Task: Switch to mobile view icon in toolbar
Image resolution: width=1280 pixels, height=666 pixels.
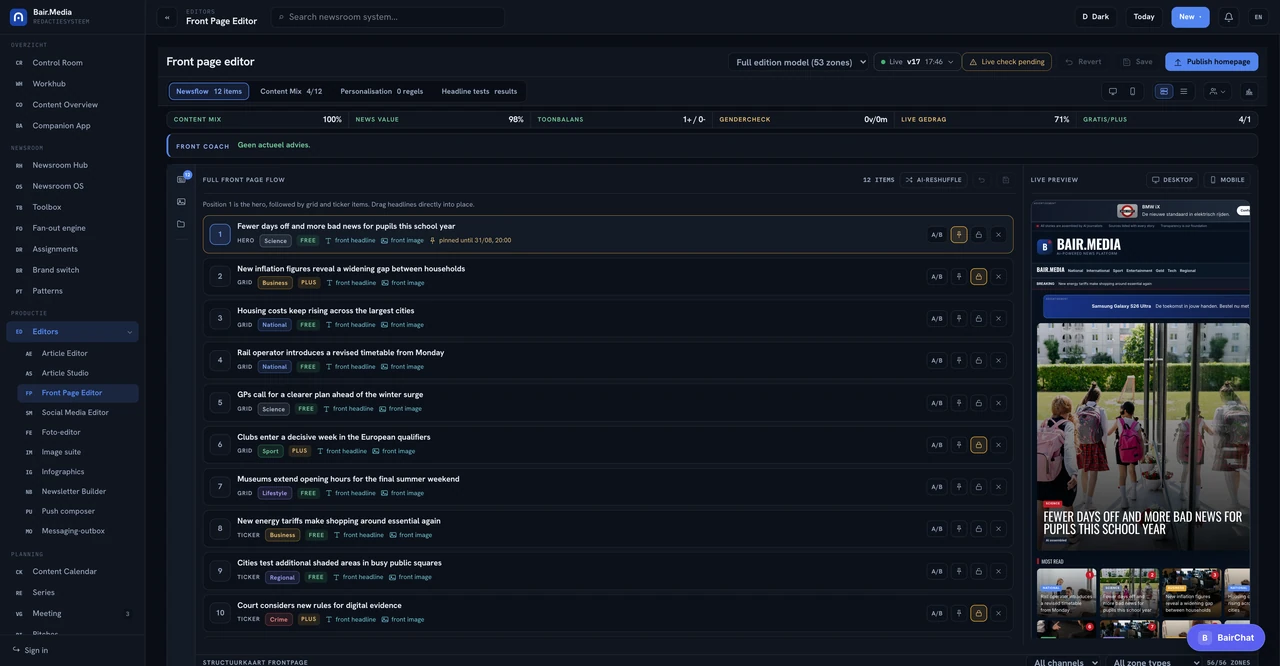Action: pyautogui.click(x=1132, y=91)
